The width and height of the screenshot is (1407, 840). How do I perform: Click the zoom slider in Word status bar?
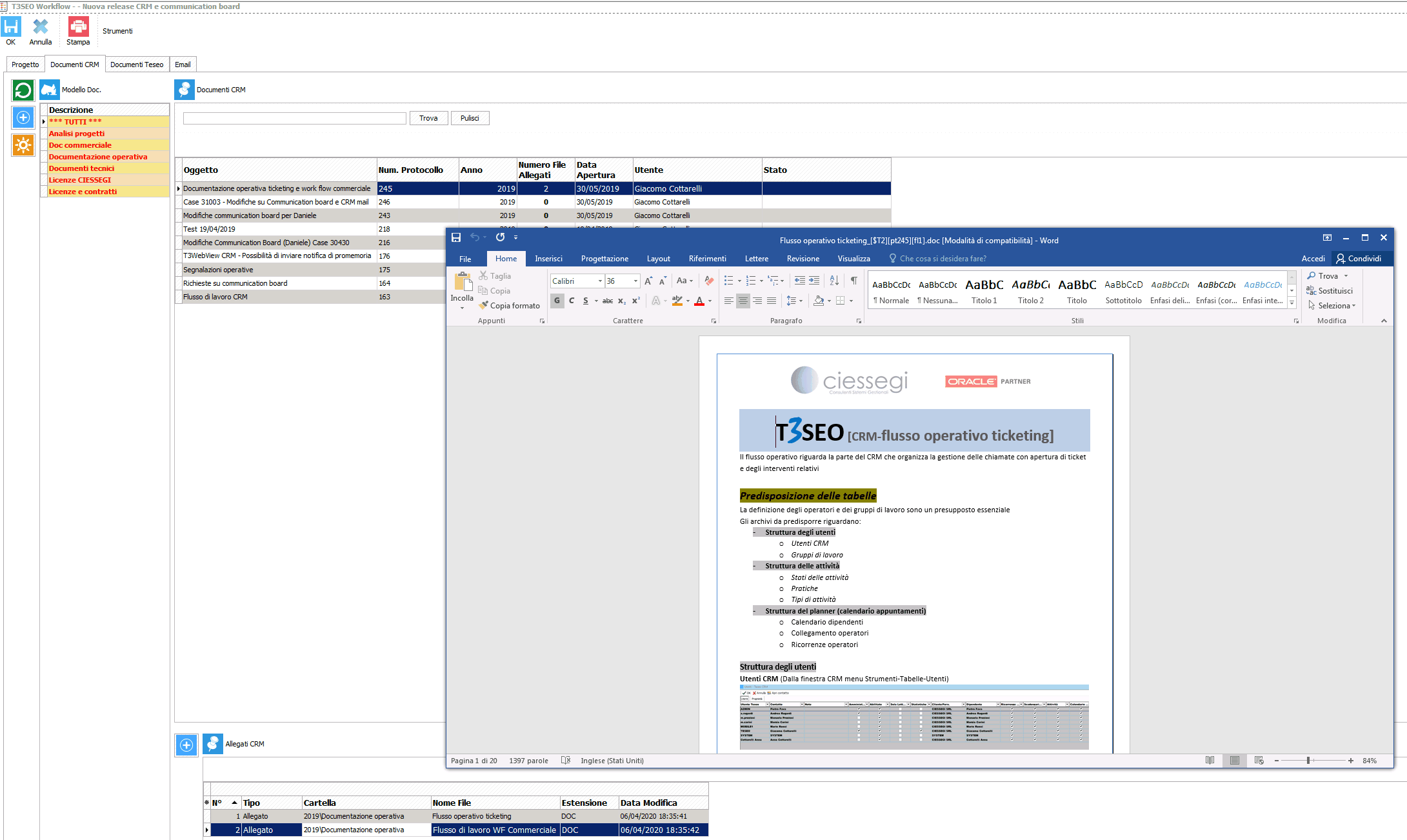[x=1313, y=761]
